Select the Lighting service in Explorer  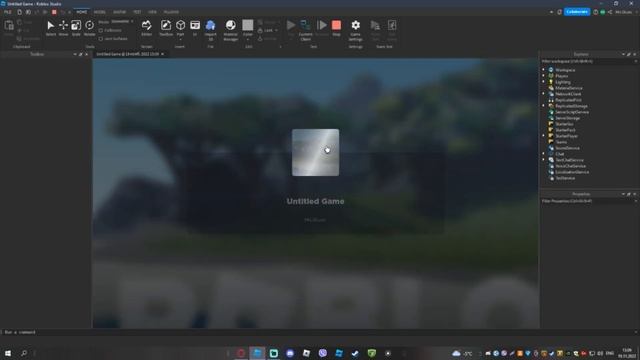point(562,82)
